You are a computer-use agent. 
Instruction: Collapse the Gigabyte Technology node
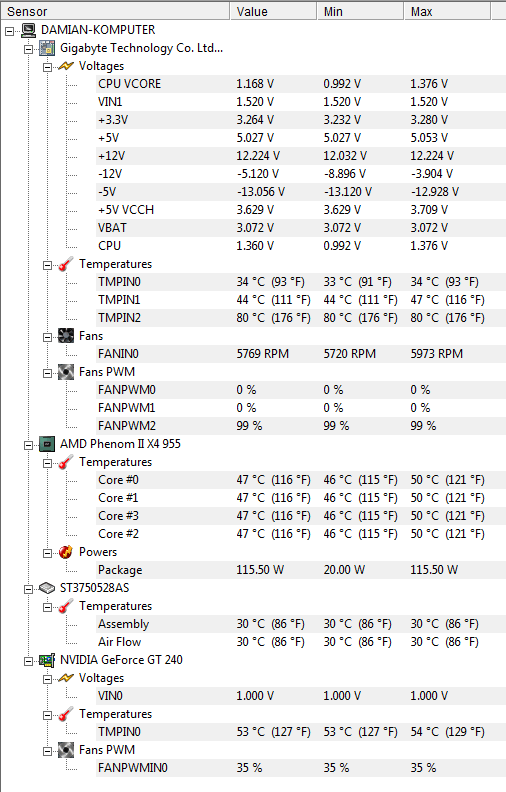pyautogui.click(x=29, y=49)
